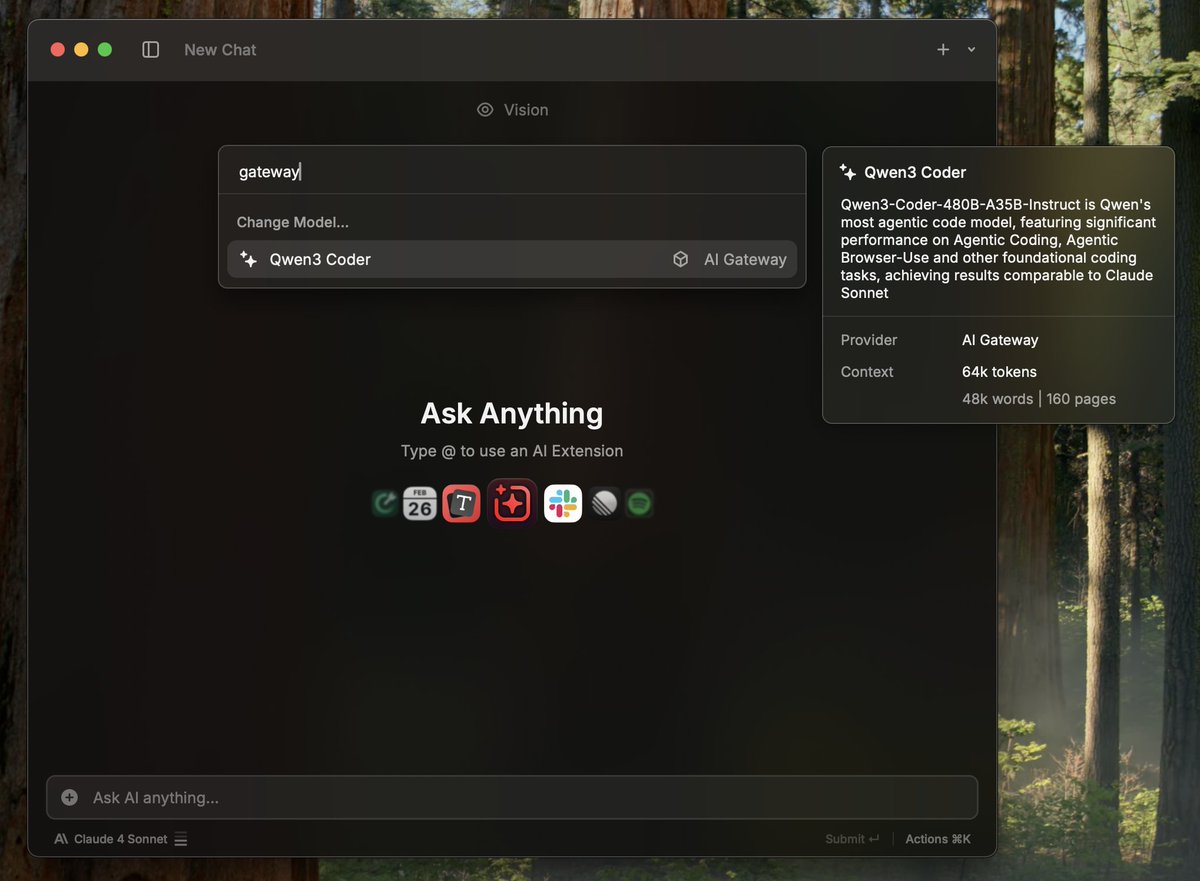Open the Actions ⌘K menu
This screenshot has width=1200, height=881.
click(x=938, y=839)
